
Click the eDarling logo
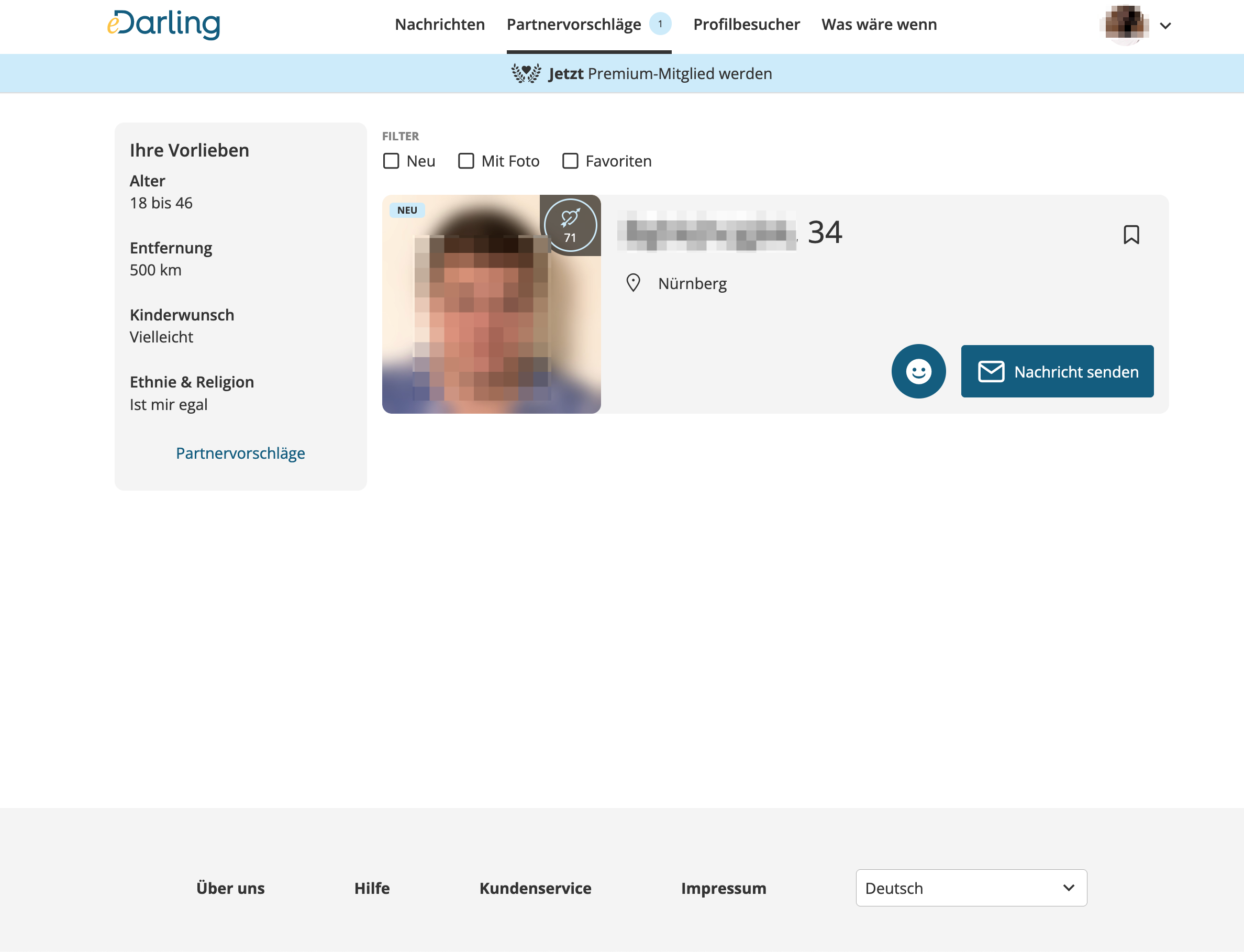tap(164, 25)
